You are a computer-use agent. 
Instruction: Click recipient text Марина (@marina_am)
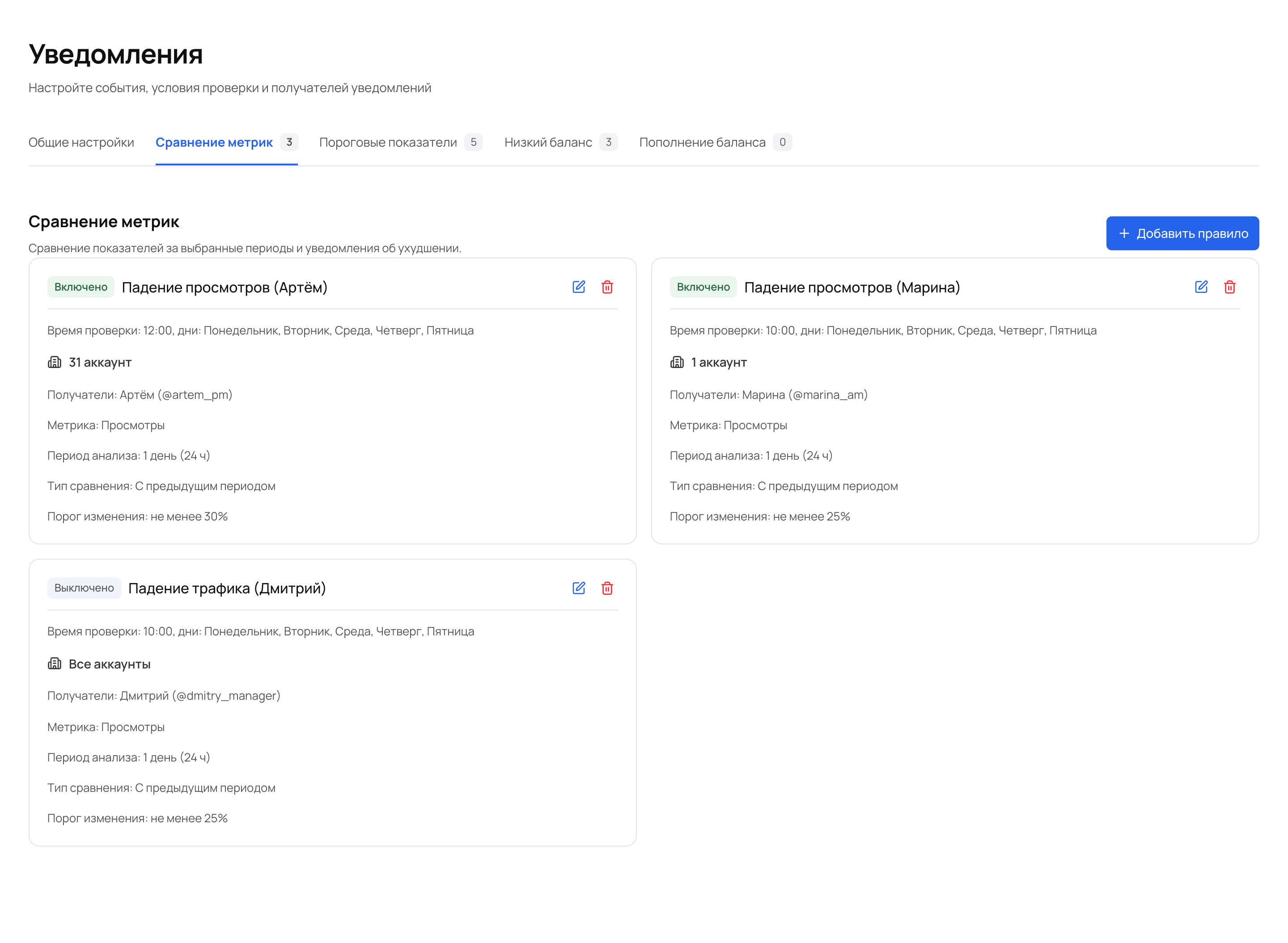tap(805, 395)
